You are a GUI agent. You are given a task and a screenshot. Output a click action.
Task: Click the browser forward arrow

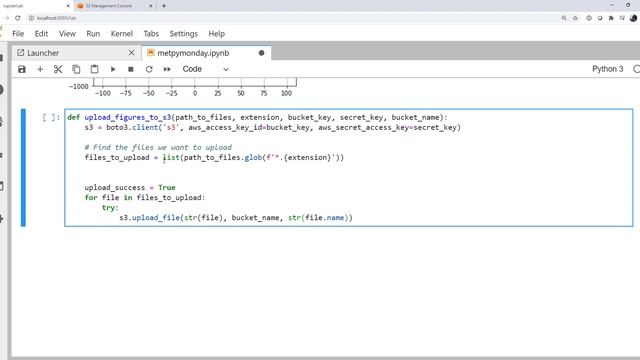6,18
